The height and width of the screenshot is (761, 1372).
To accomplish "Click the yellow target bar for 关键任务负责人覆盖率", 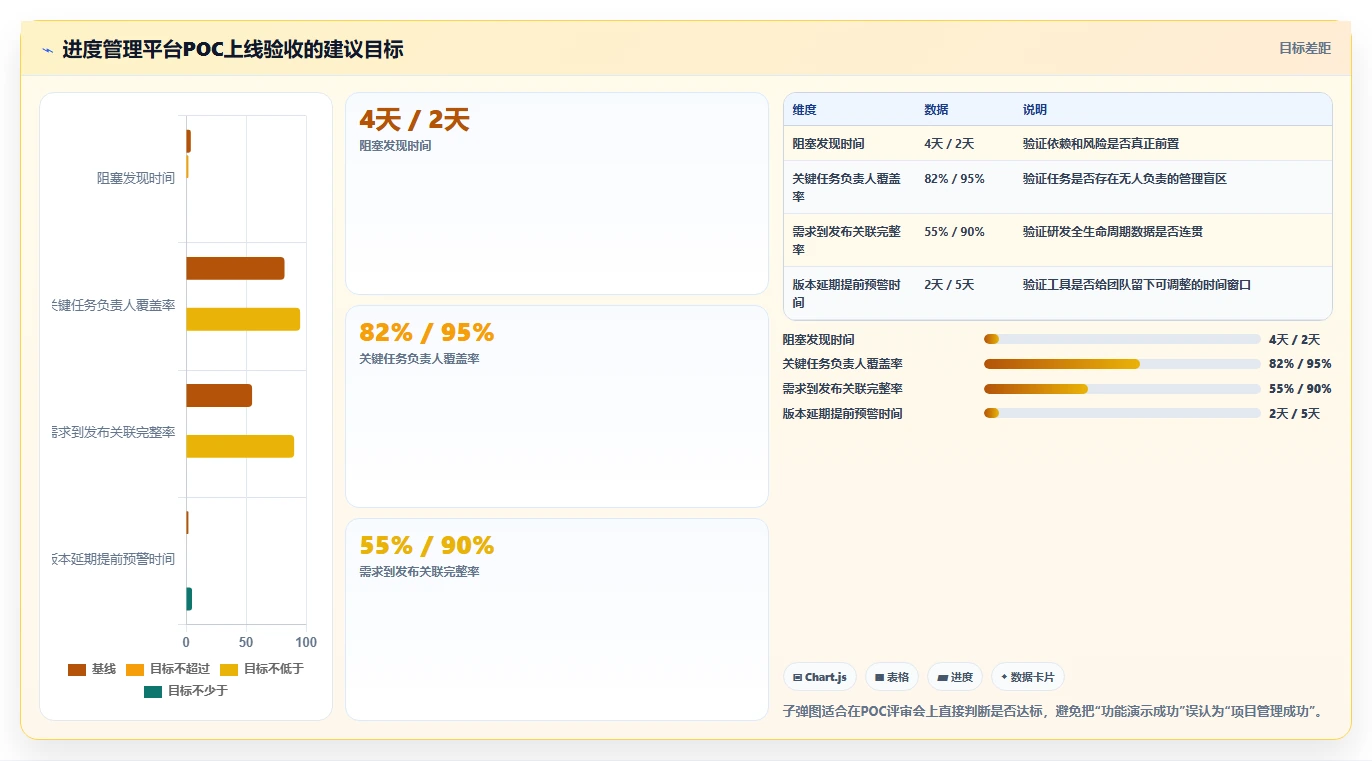I will [243, 319].
